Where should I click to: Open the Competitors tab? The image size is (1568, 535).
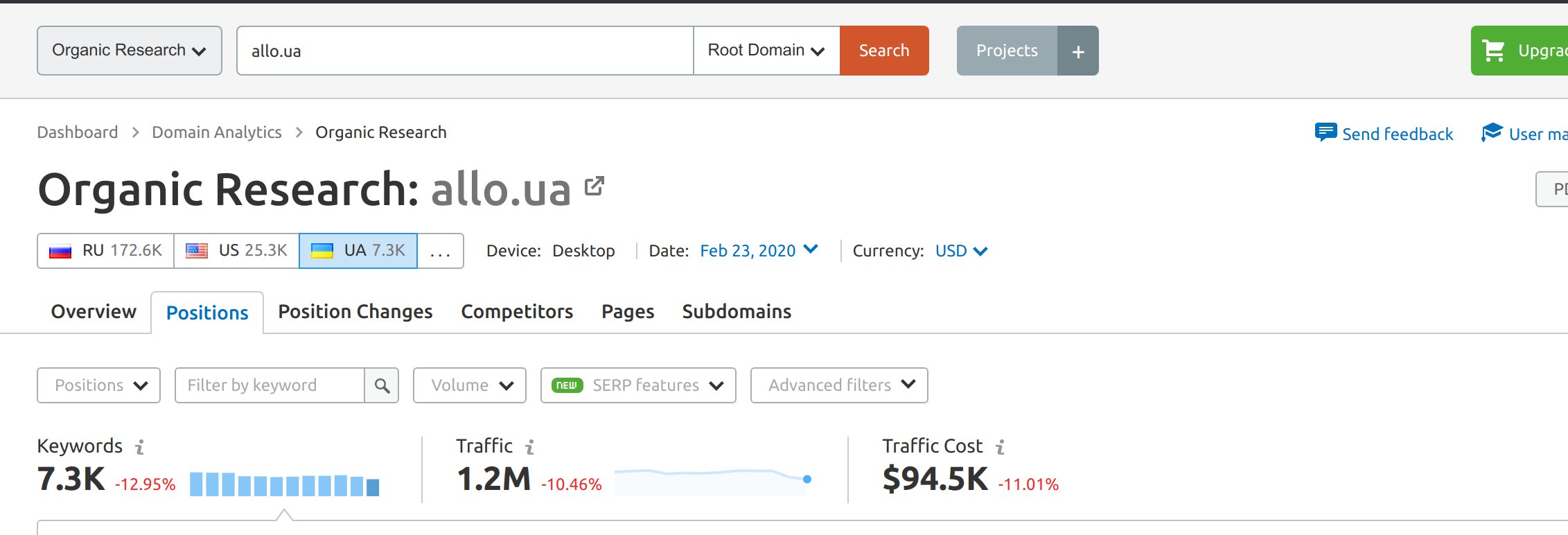(x=517, y=312)
